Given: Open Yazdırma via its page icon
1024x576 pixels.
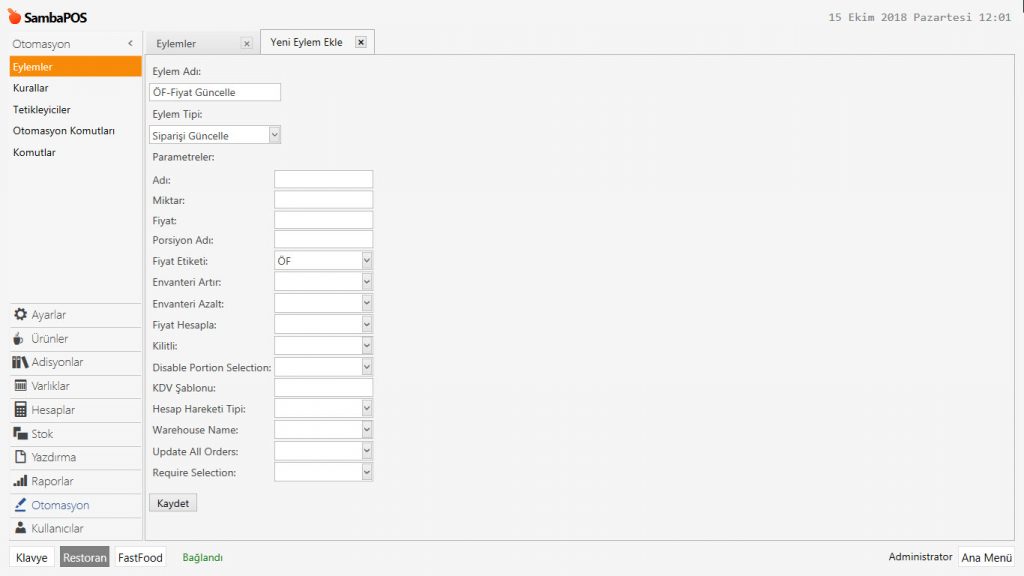Looking at the screenshot, I should (20, 457).
